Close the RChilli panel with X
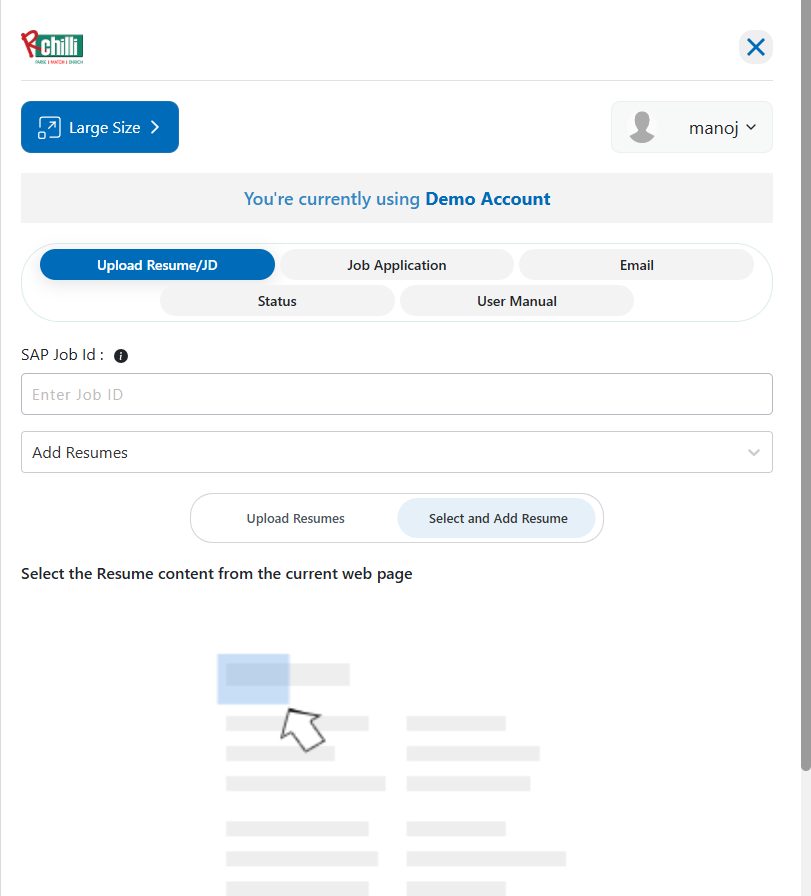Screen dimensions: 811x896 [755, 47]
